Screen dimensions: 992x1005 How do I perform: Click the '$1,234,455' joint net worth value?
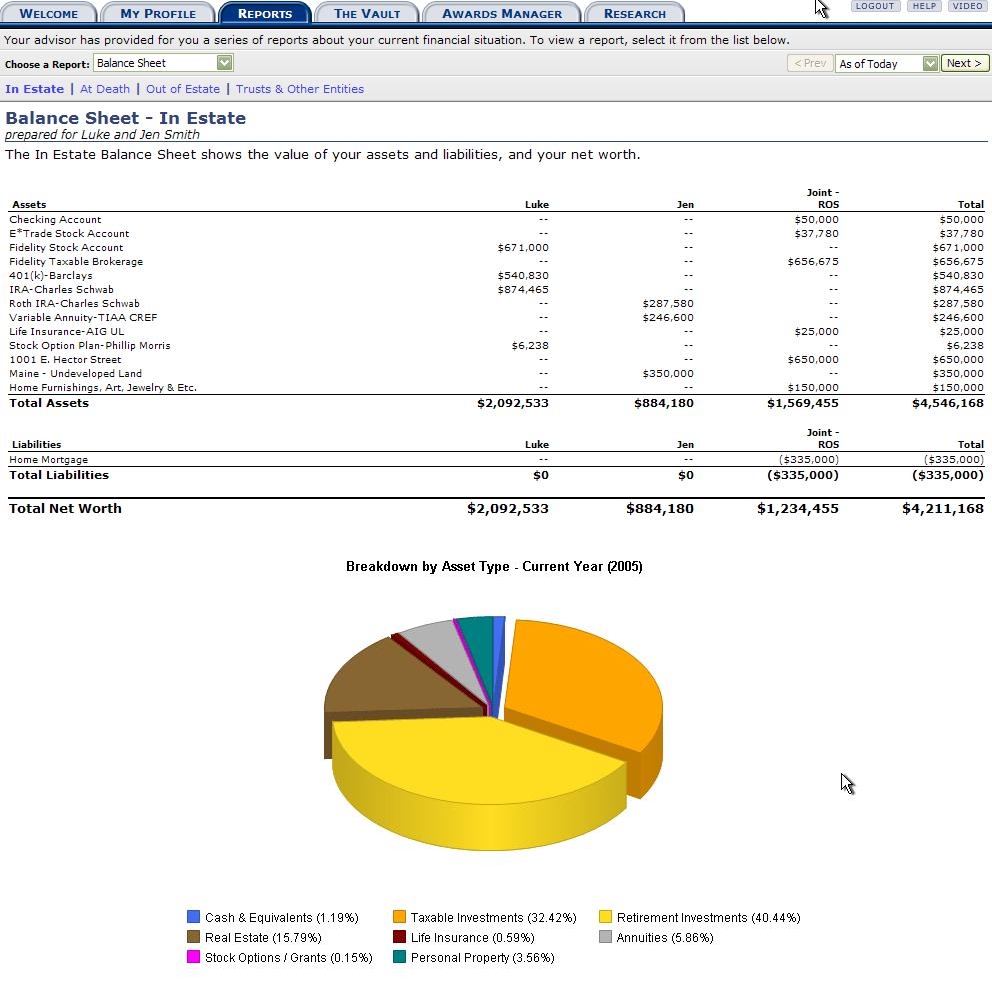pyautogui.click(x=798, y=509)
